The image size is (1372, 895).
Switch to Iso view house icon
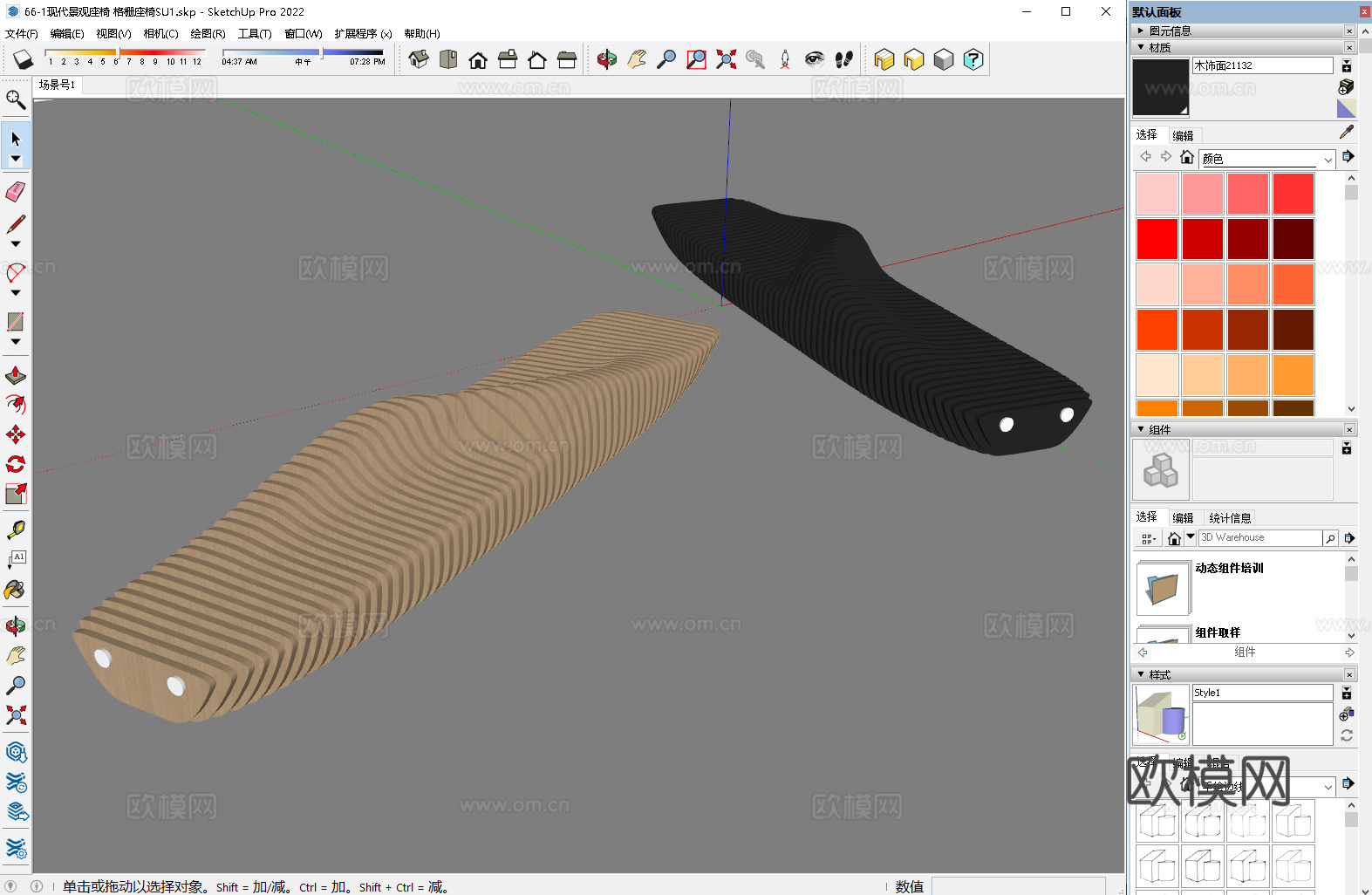(x=419, y=59)
